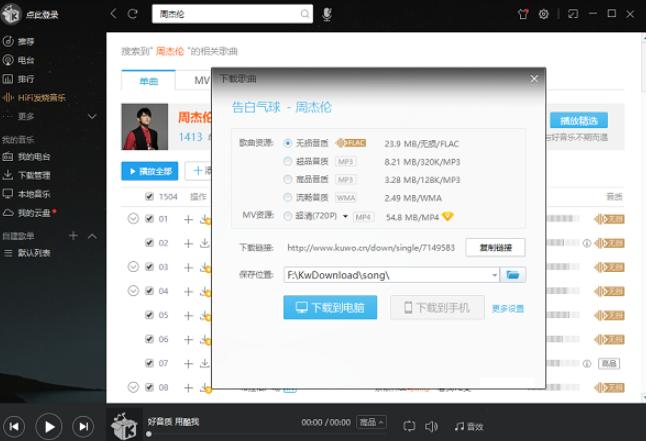Expand 更多 chevron in sidebar
646x441 pixels.
tap(92, 116)
